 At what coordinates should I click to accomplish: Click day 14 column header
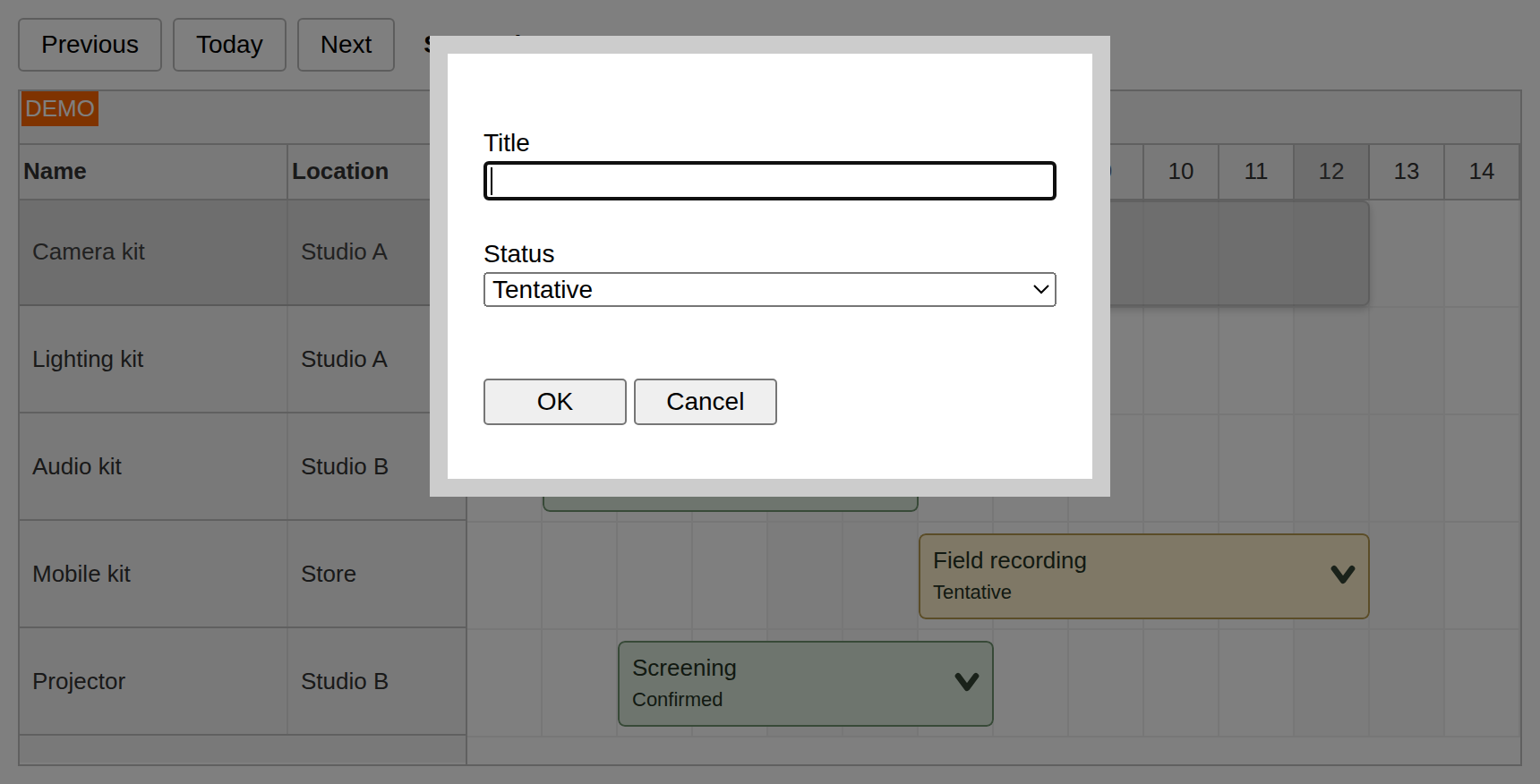1482,171
